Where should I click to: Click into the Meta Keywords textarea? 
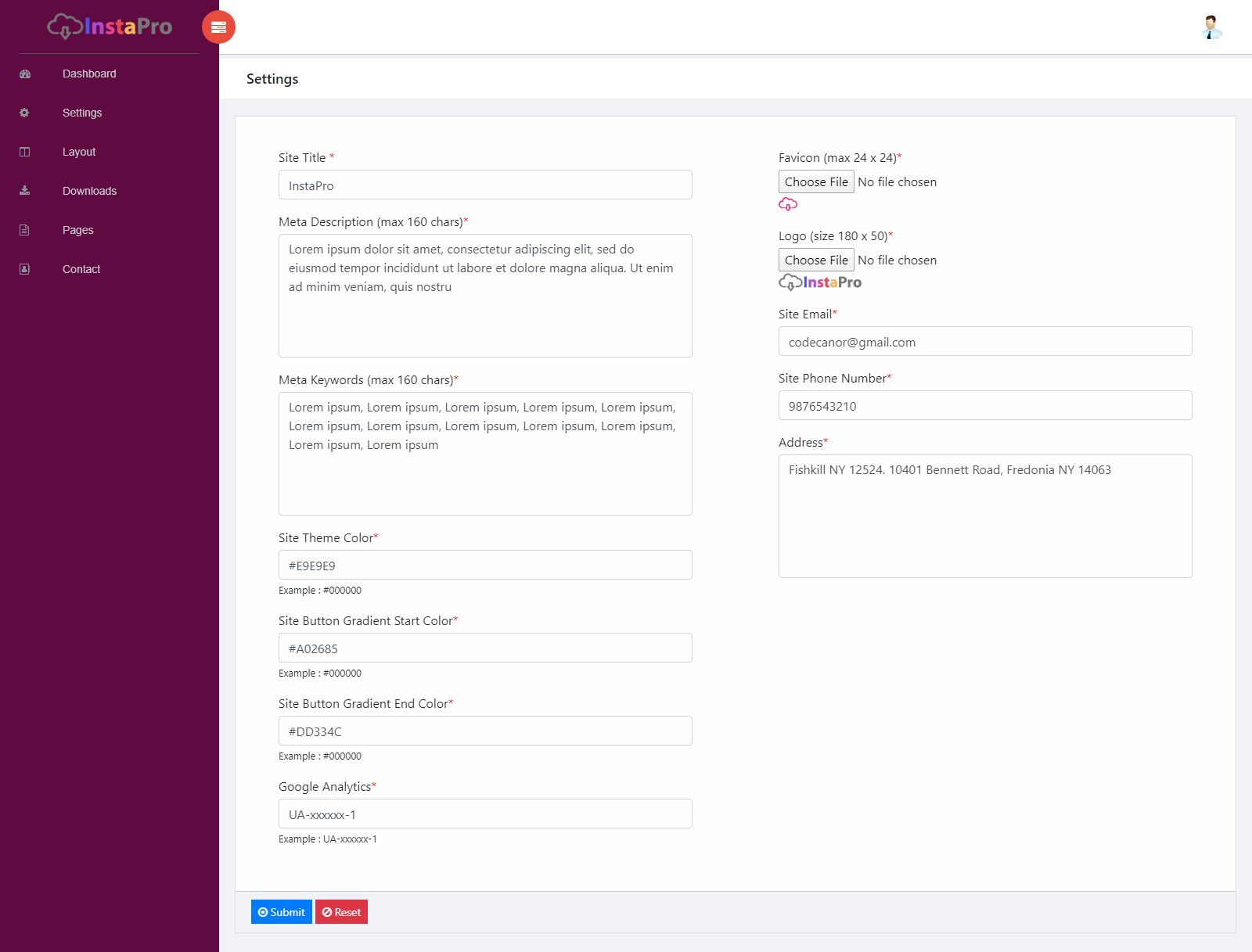pyautogui.click(x=485, y=454)
